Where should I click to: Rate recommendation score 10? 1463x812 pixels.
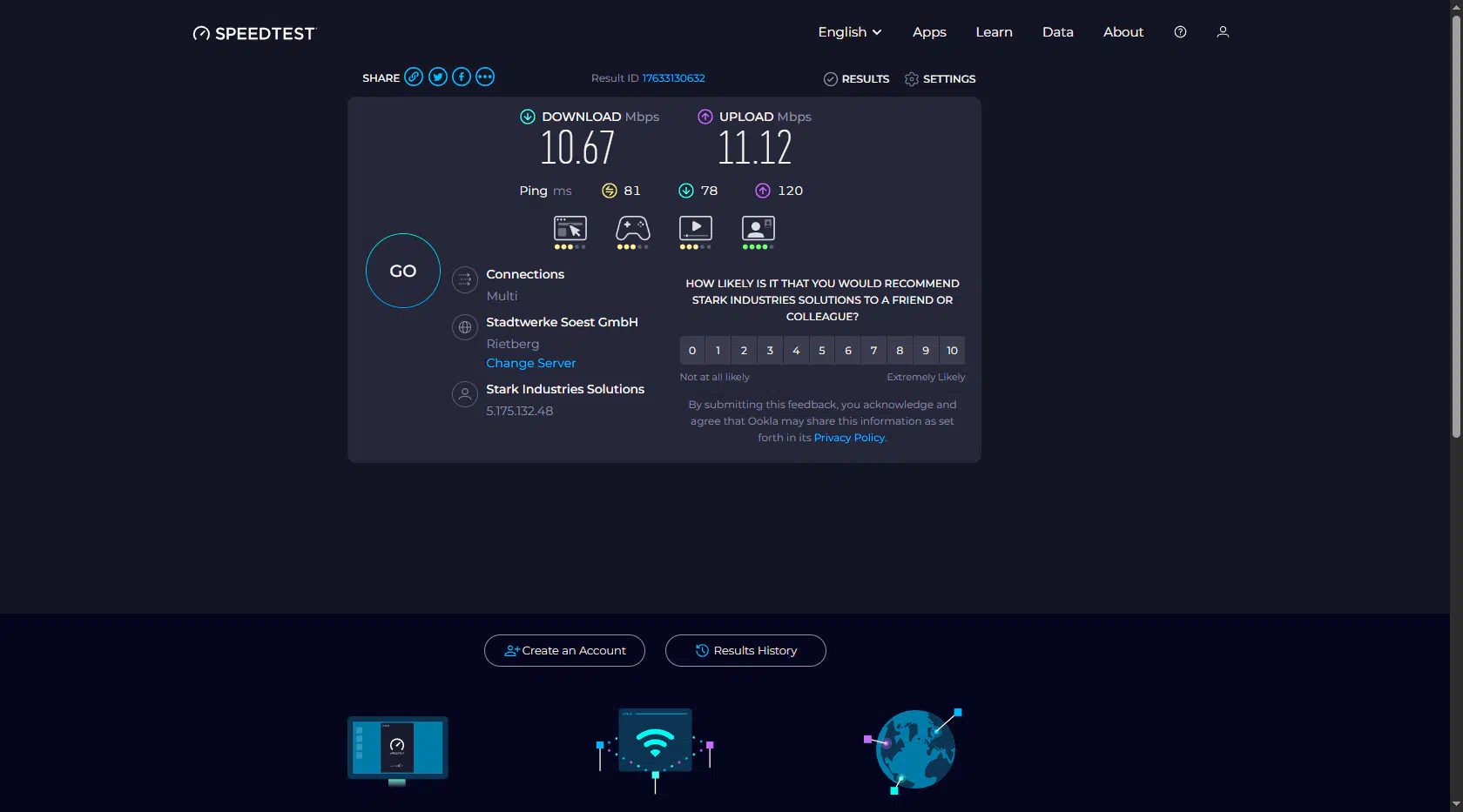[953, 351]
